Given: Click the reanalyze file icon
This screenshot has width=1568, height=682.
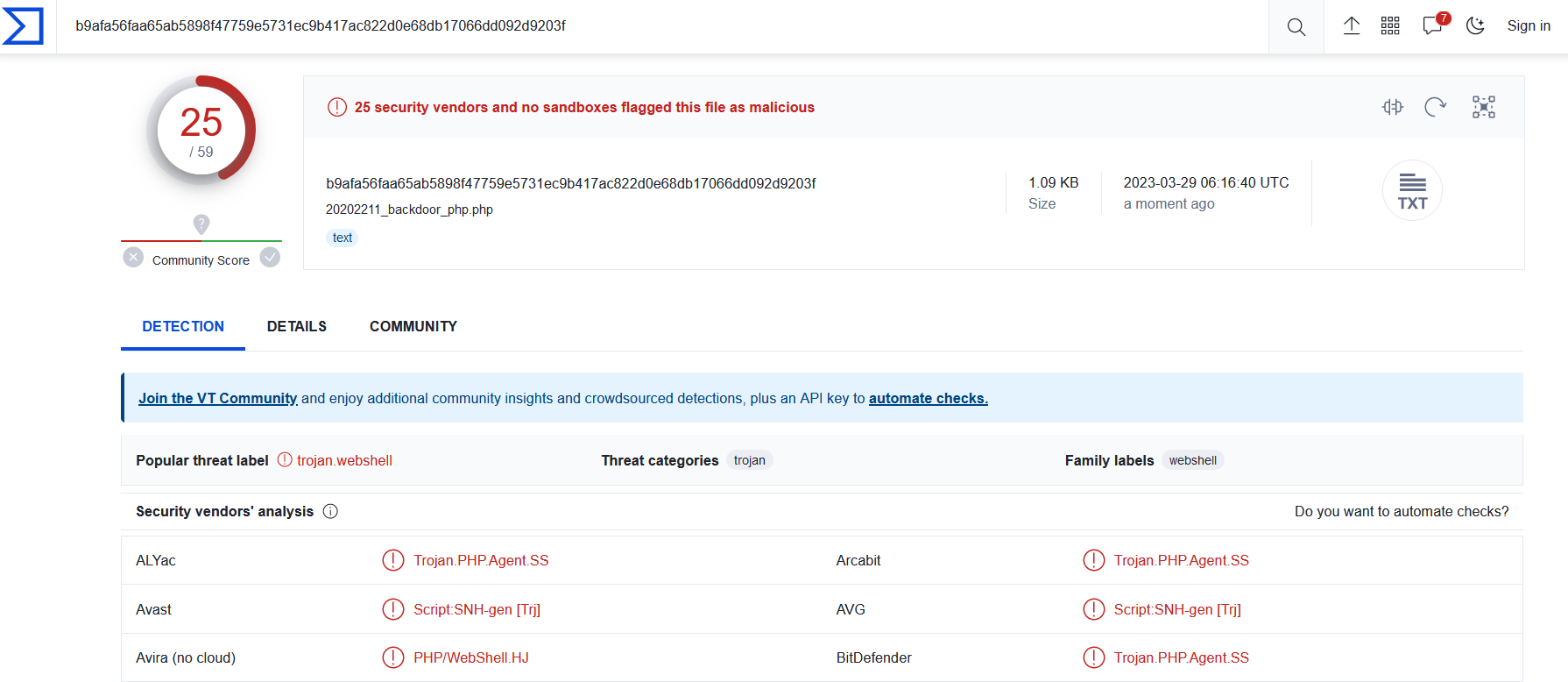Looking at the screenshot, I should [x=1436, y=107].
